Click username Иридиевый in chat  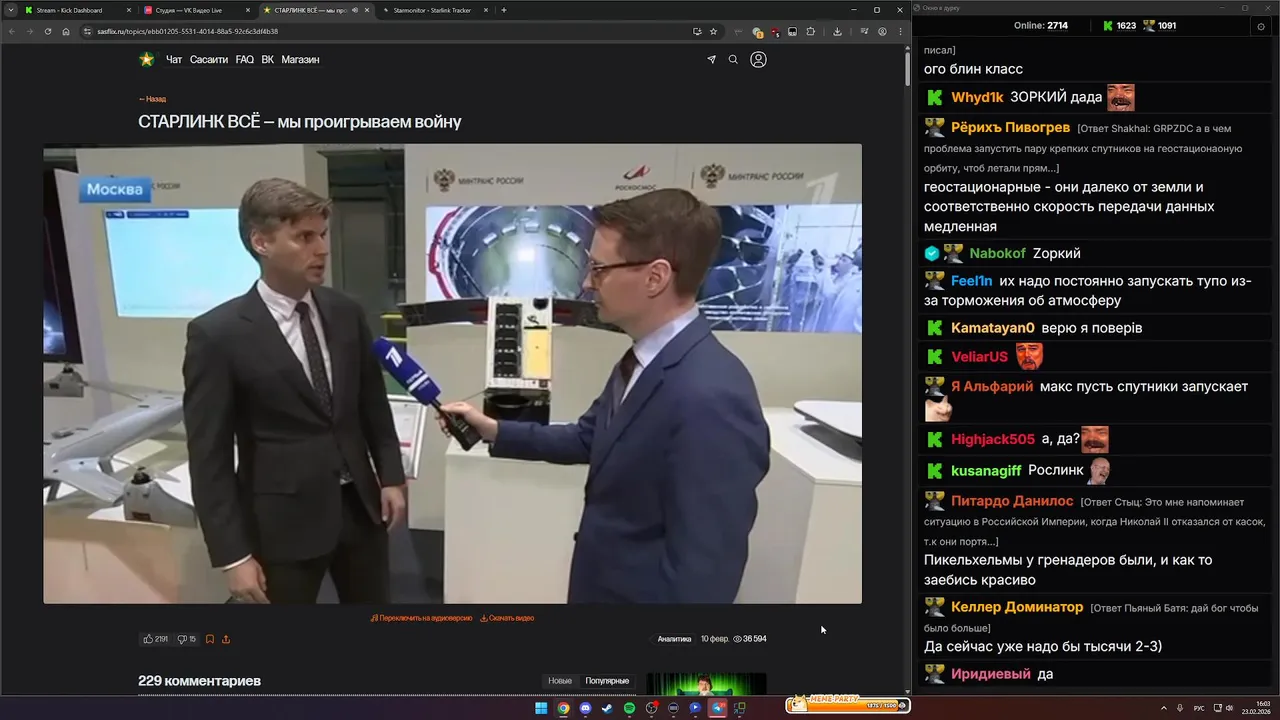tap(990, 674)
